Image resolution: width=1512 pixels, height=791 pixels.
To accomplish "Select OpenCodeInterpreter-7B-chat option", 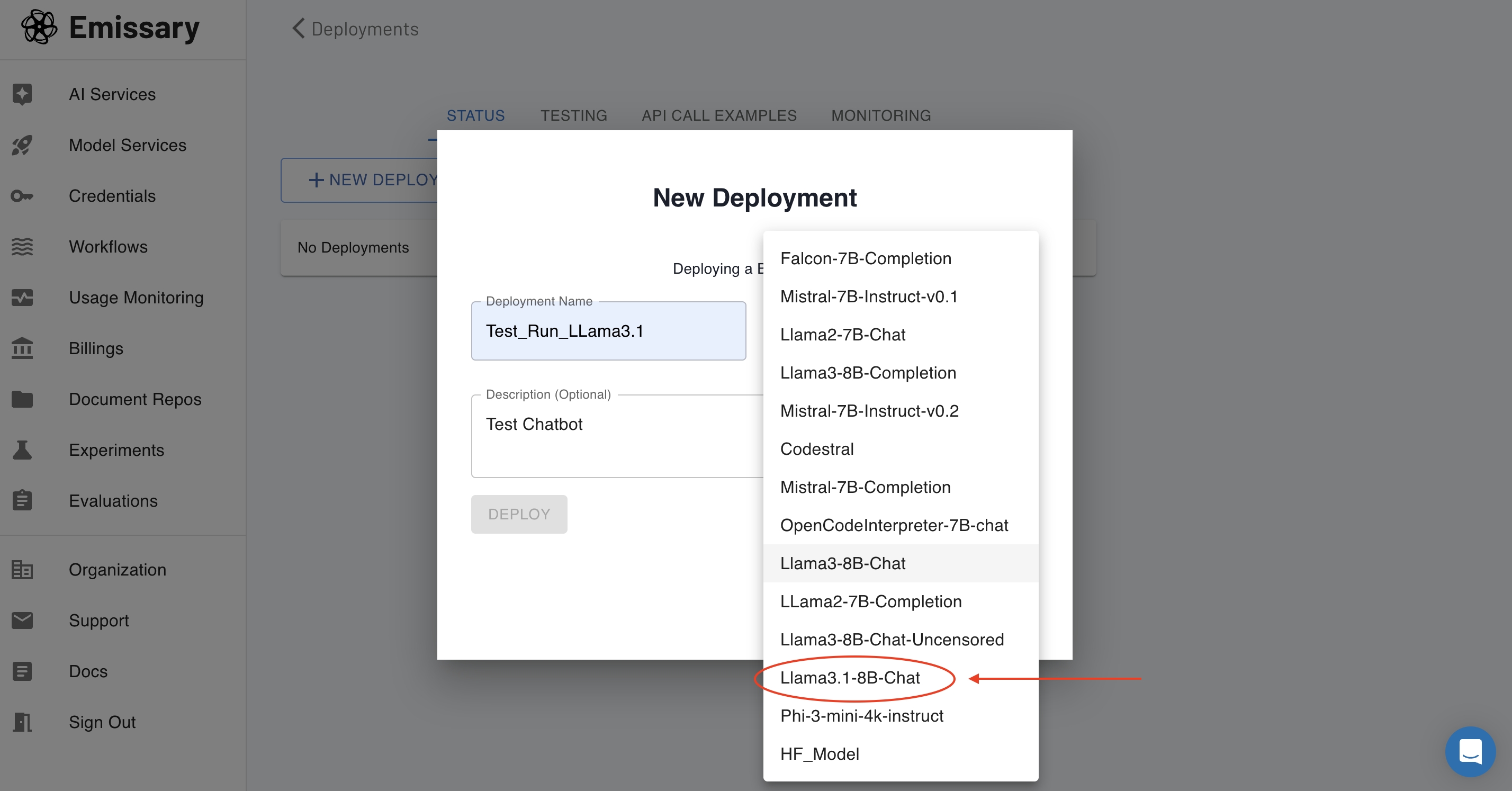I will pos(901,525).
